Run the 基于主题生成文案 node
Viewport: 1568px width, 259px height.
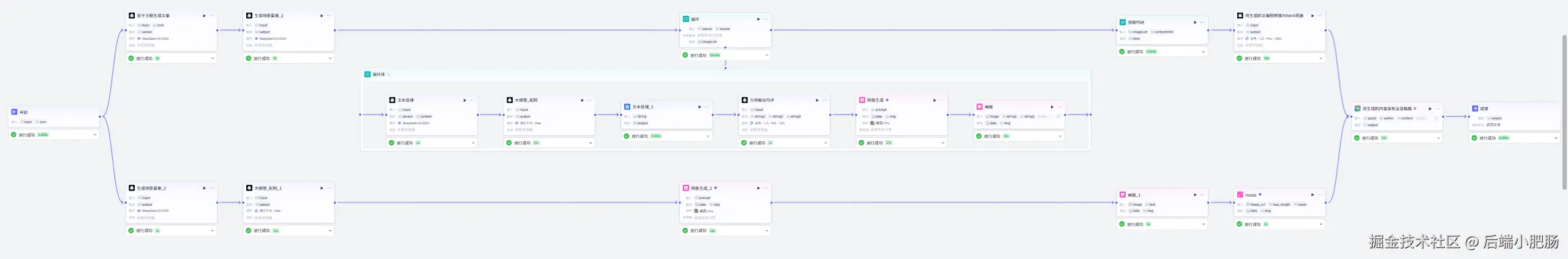click(x=204, y=16)
